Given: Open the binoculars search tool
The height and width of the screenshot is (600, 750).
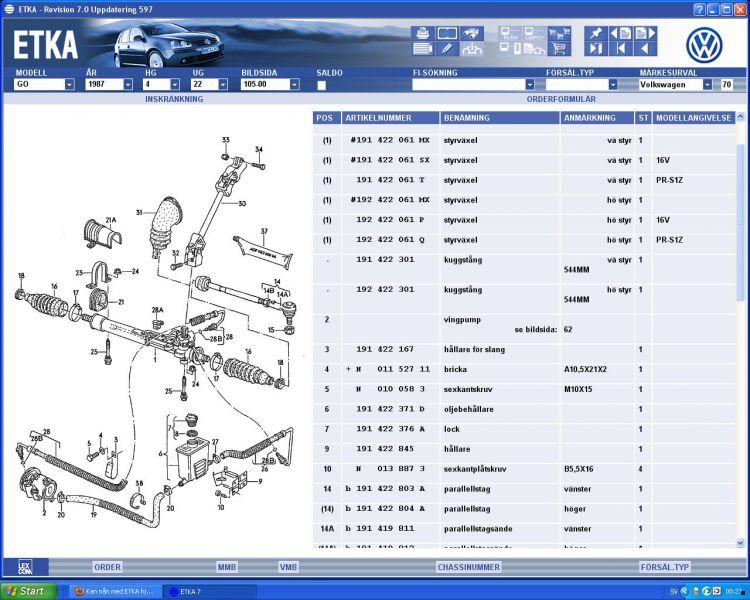Looking at the screenshot, I should [471, 33].
